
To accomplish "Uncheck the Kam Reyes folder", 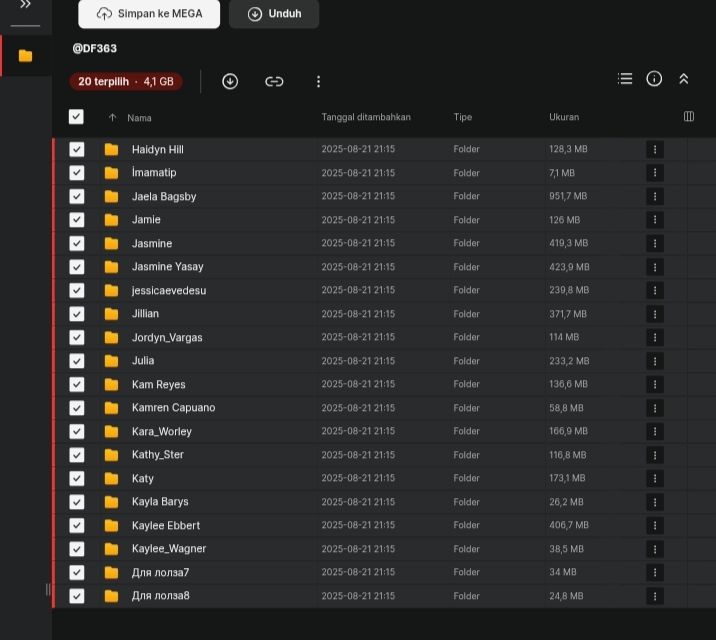I will (x=77, y=384).
